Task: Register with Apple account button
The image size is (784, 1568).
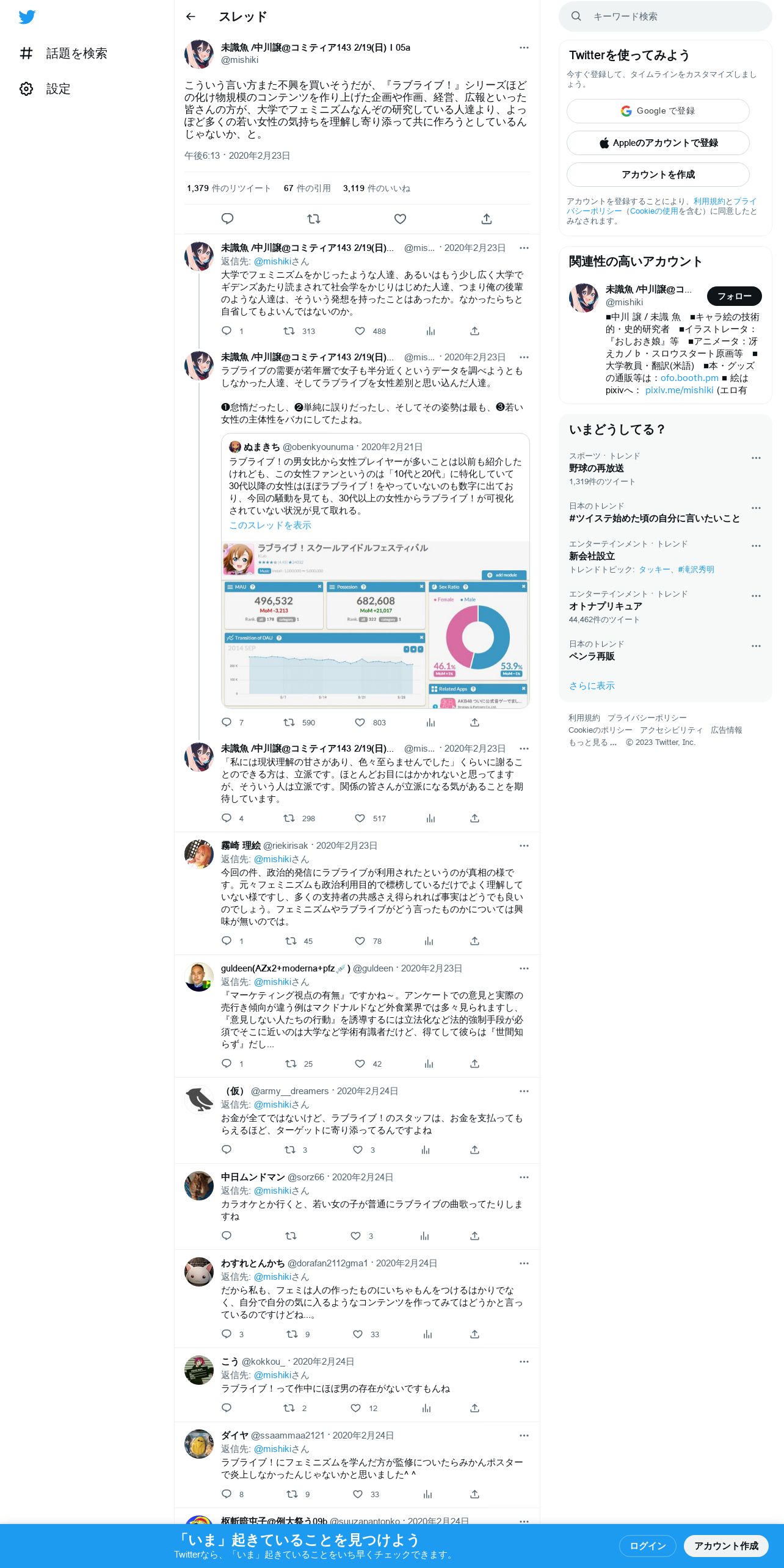Action: 658,143
